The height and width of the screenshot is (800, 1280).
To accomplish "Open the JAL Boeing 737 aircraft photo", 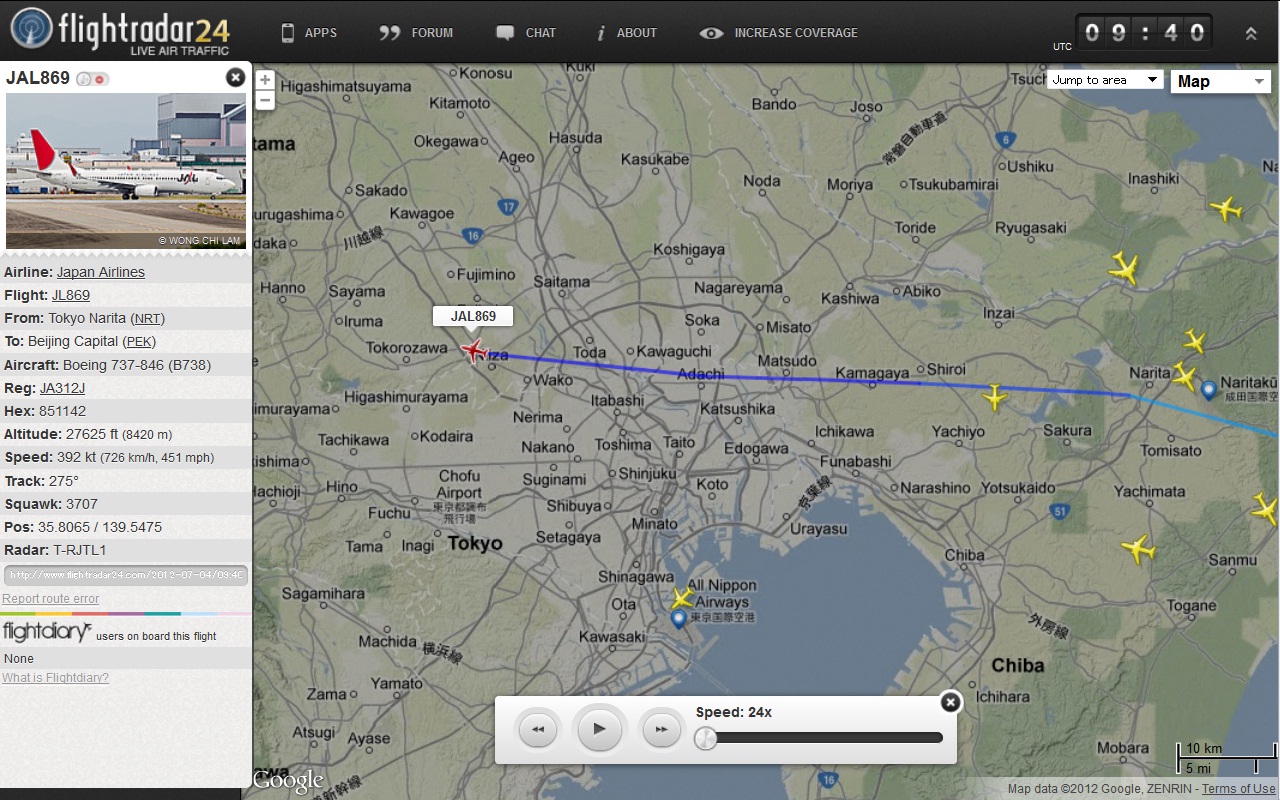I will pyautogui.click(x=126, y=171).
